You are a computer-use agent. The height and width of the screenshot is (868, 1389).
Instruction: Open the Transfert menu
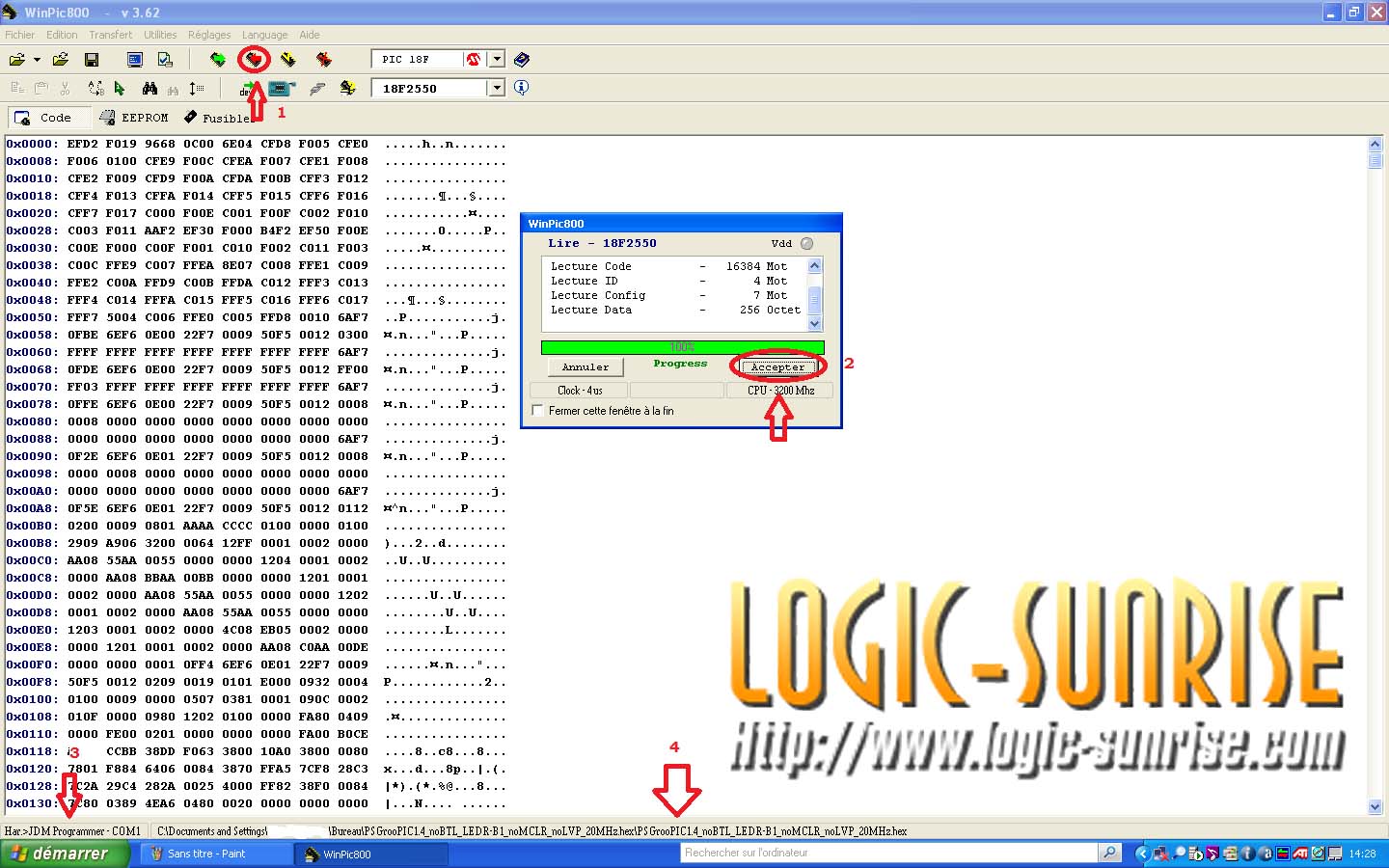[111, 35]
